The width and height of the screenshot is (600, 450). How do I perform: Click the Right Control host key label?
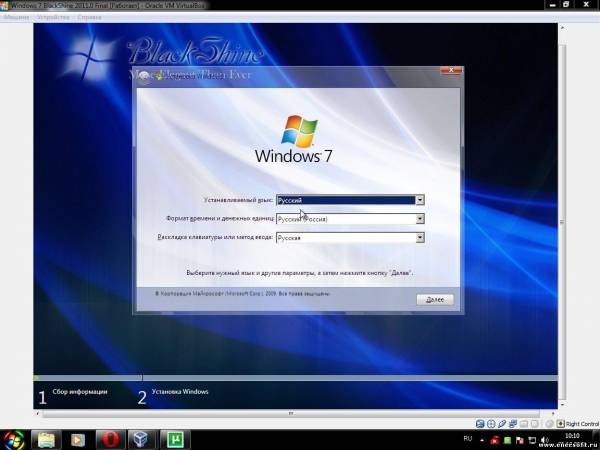pos(582,424)
